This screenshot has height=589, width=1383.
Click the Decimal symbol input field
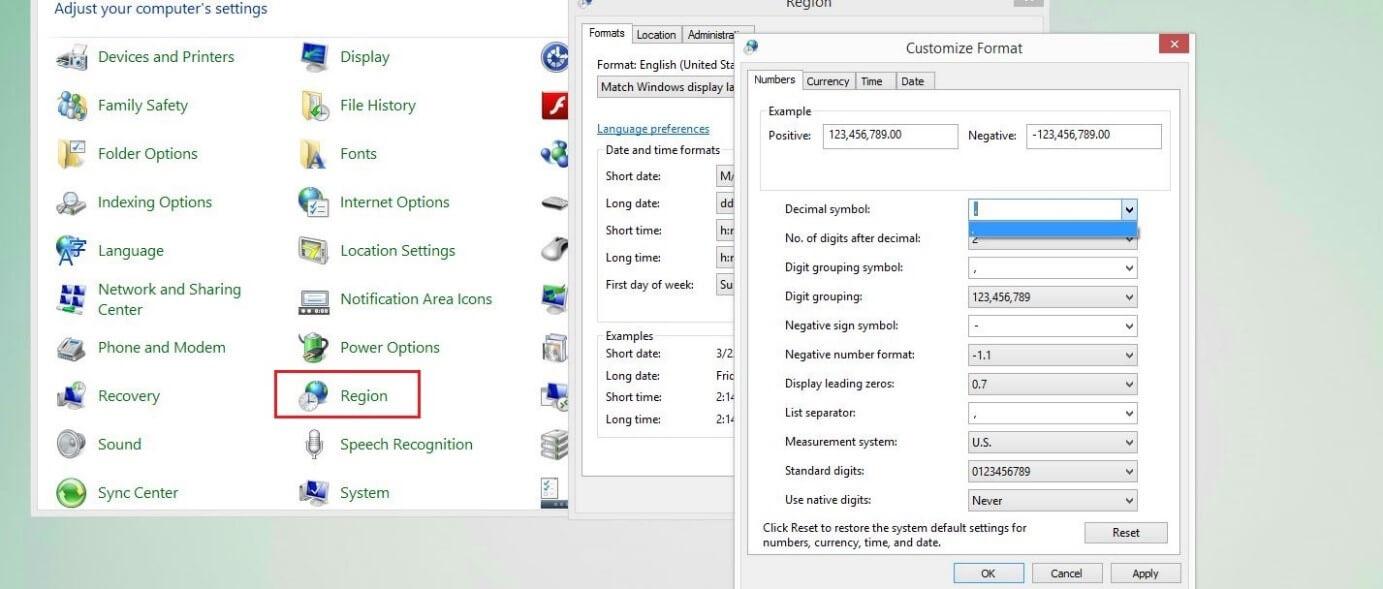click(x=1044, y=209)
